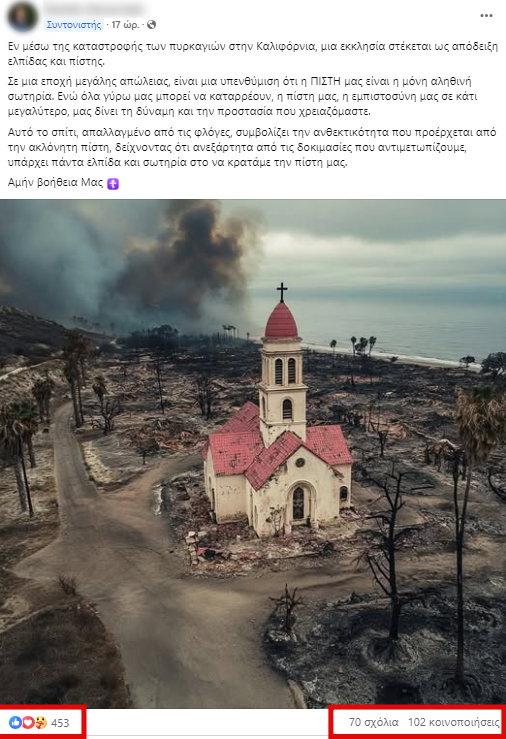Viewport: 506px width, 739px height.
Task: Open the burned landscape church photo
Action: [x=253, y=453]
